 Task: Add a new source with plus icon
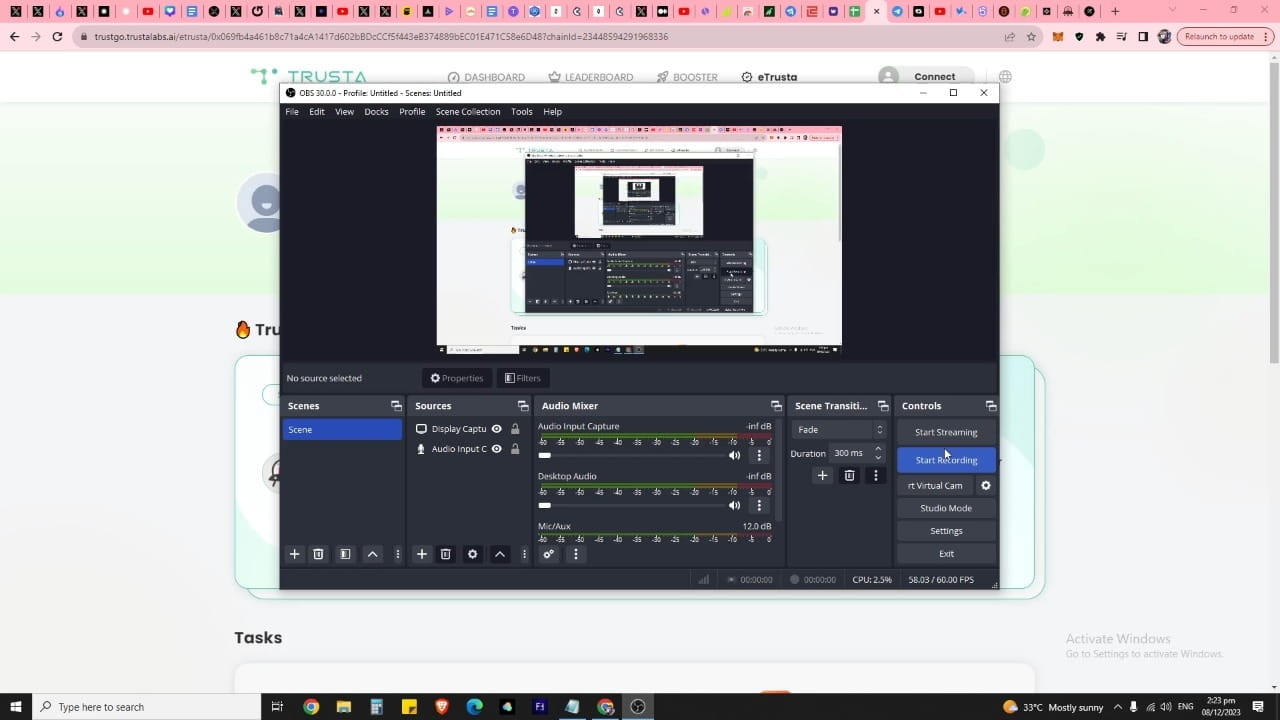pyautogui.click(x=421, y=554)
